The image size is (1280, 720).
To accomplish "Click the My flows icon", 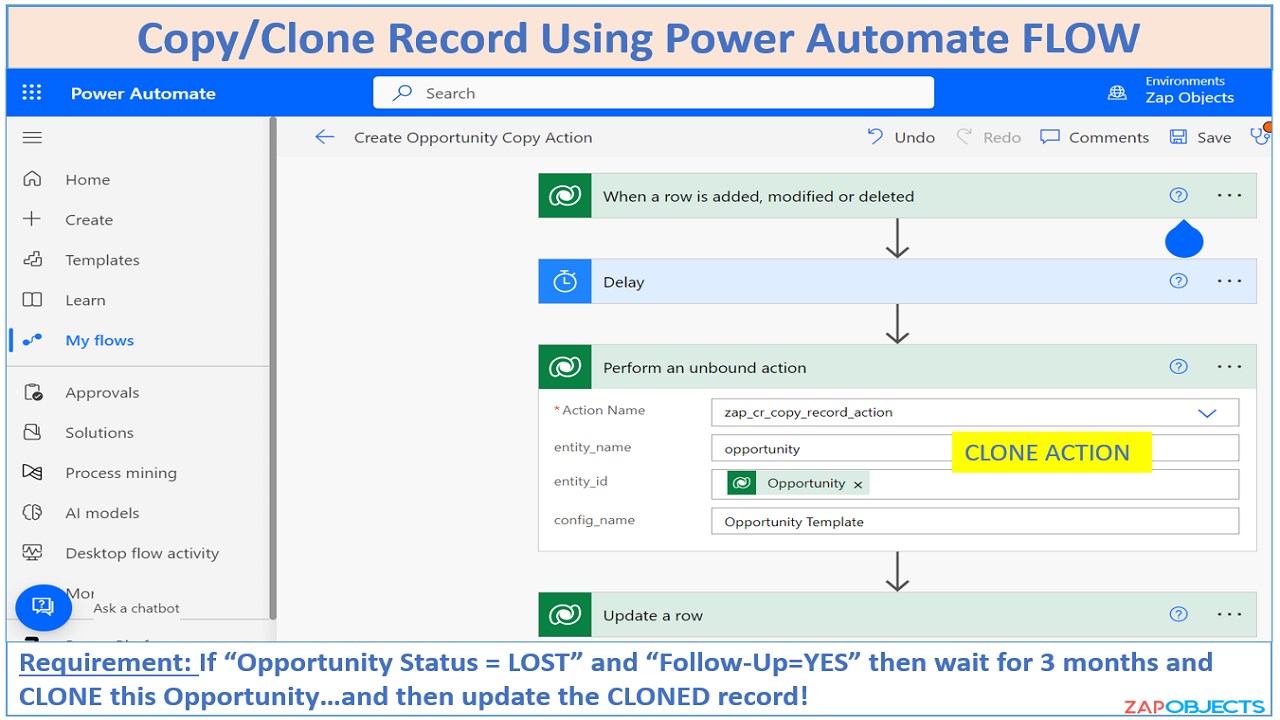I will click(32, 340).
